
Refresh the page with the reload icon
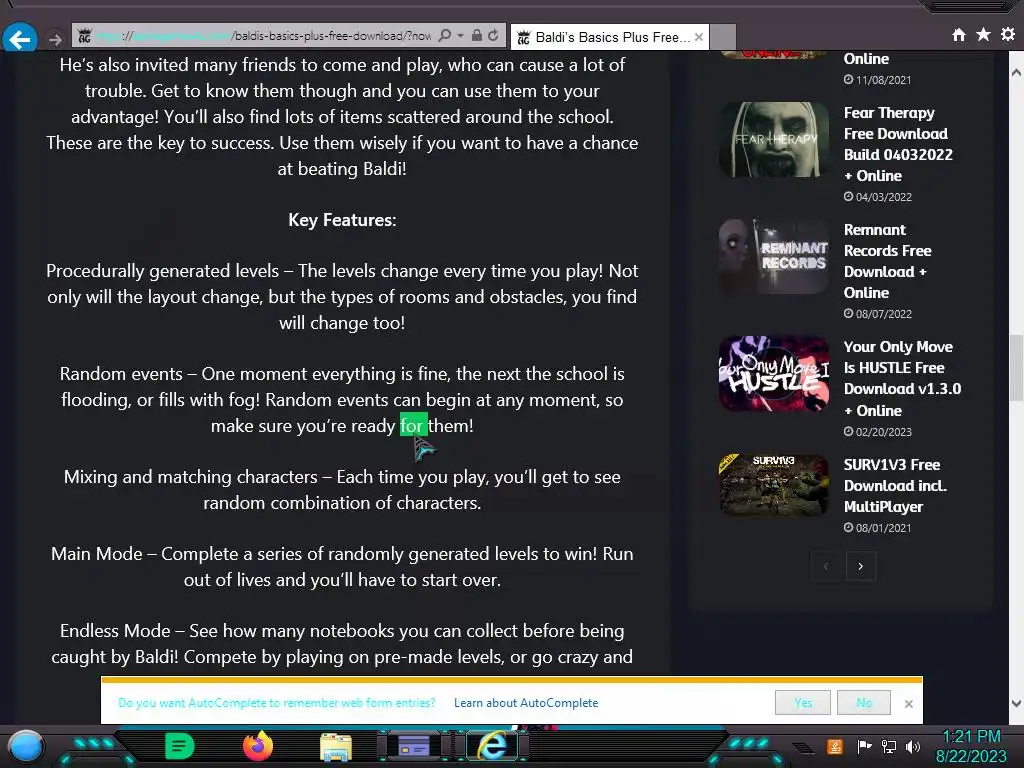pos(494,35)
